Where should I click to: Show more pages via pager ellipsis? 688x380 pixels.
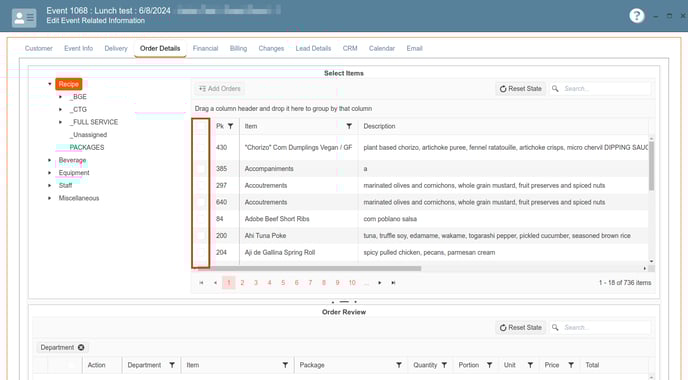pyautogui.click(x=366, y=283)
